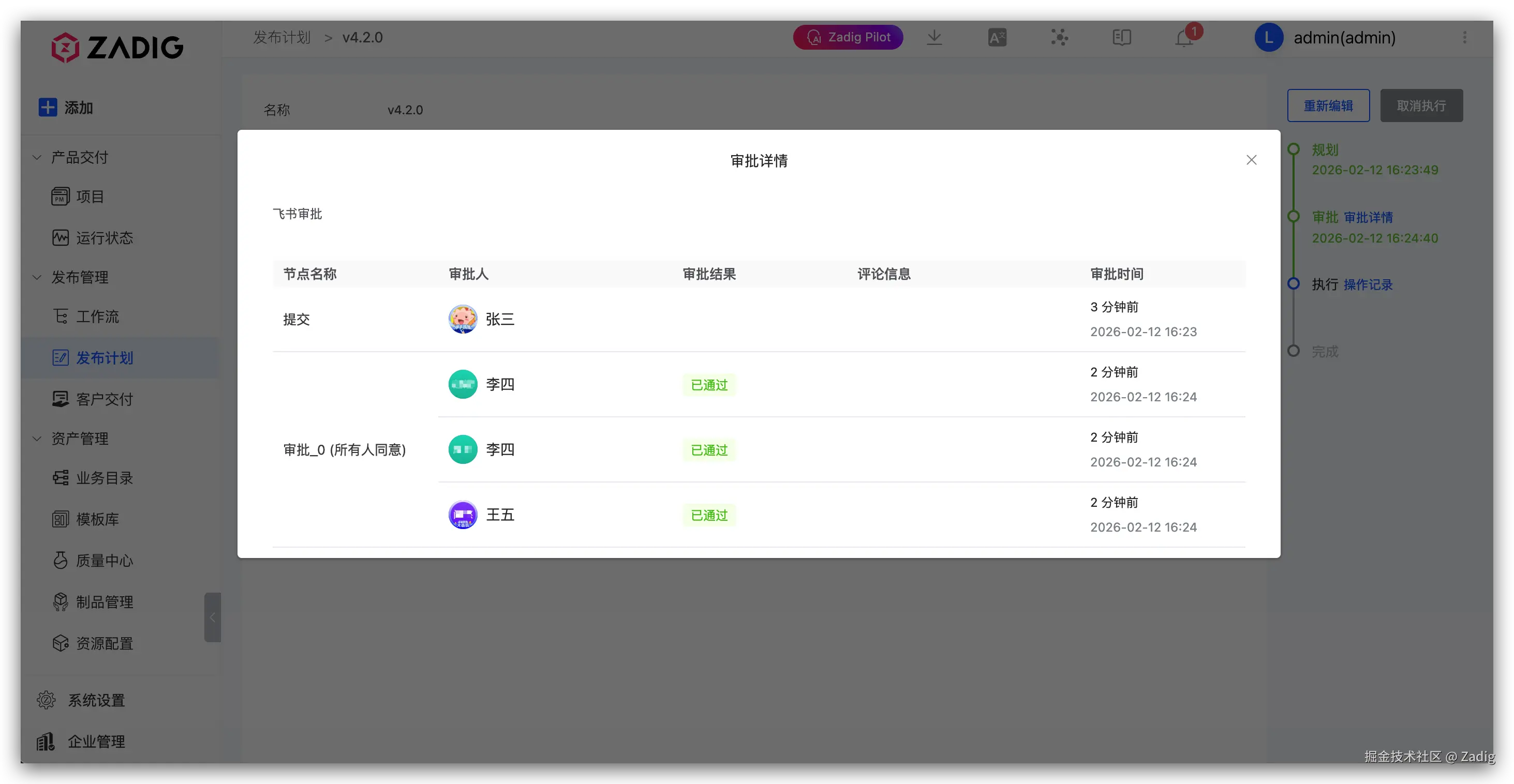
Task: Collapse the 资产管理 sidebar group
Action: pyautogui.click(x=37, y=439)
